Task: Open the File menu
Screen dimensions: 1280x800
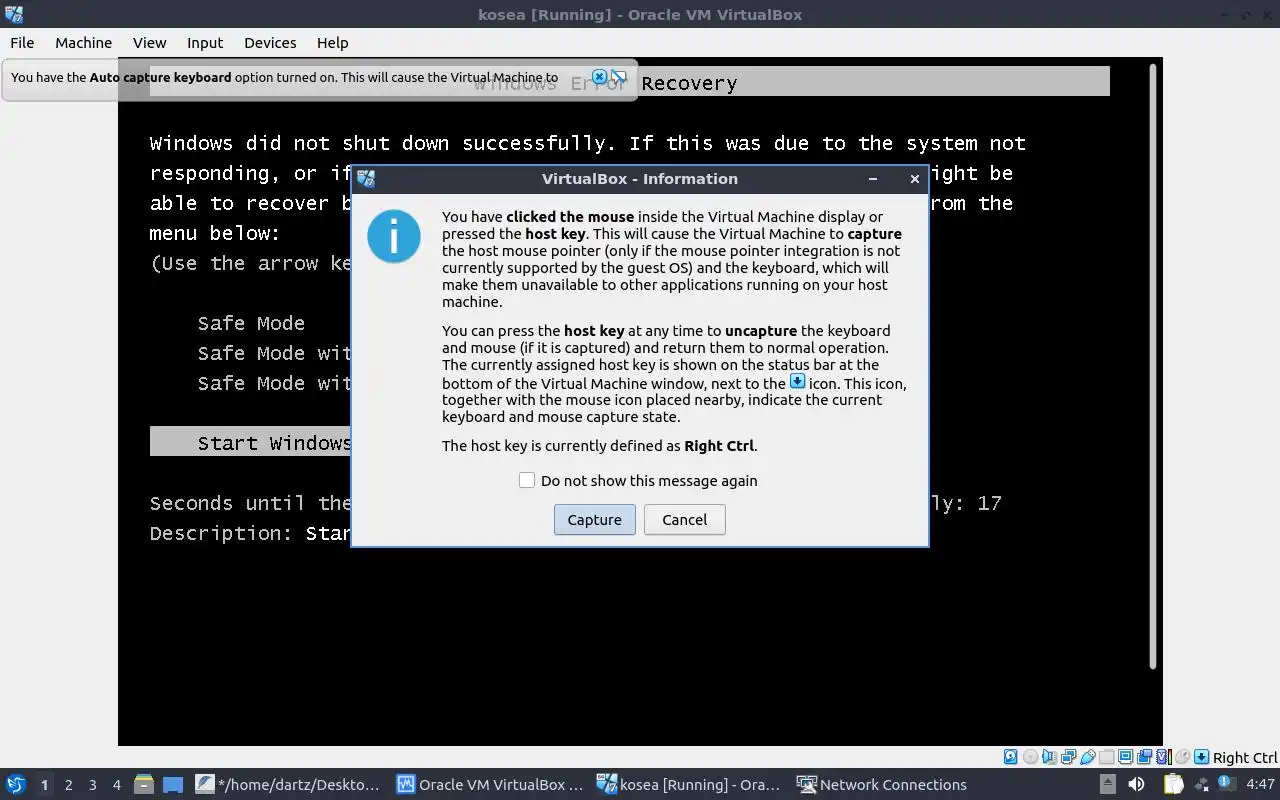Action: click(22, 42)
